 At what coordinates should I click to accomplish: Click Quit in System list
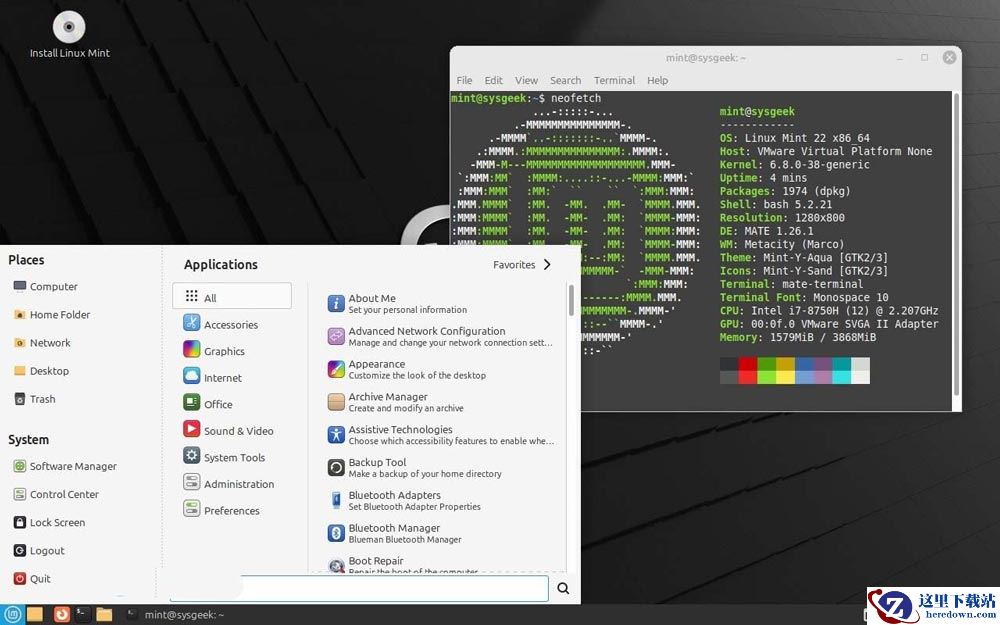(32, 578)
